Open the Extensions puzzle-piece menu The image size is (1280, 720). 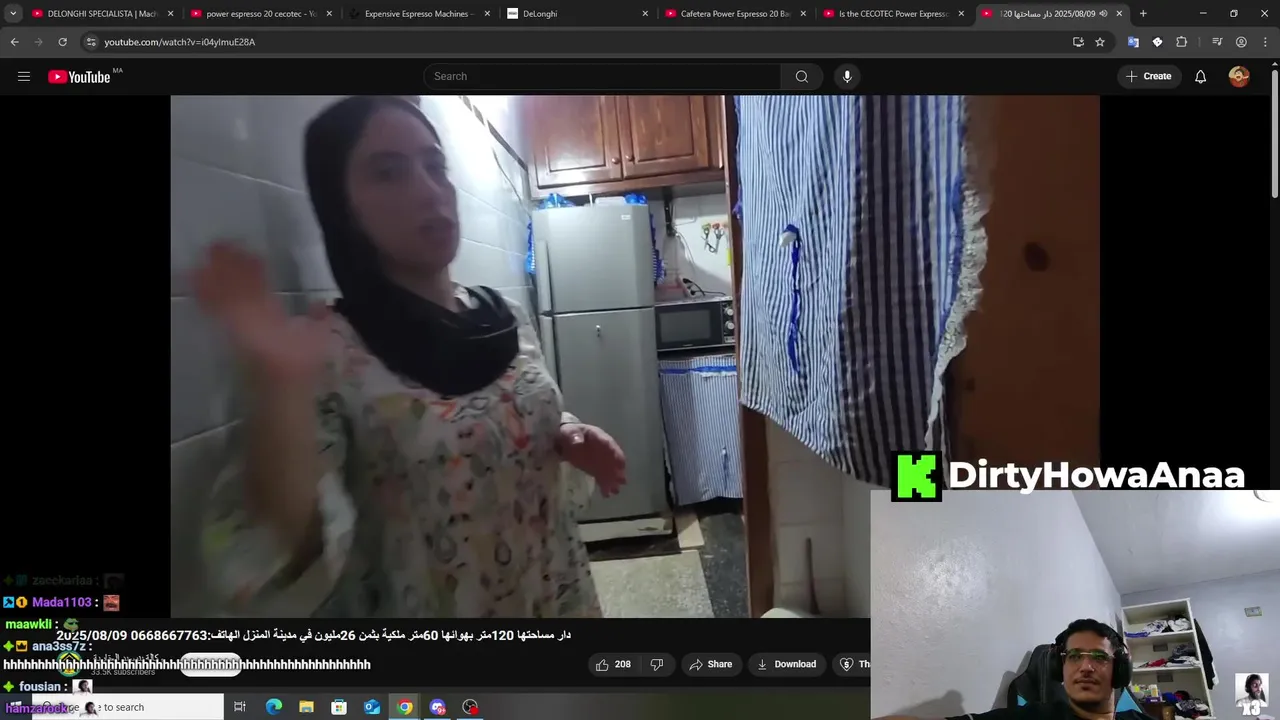pos(1182,42)
